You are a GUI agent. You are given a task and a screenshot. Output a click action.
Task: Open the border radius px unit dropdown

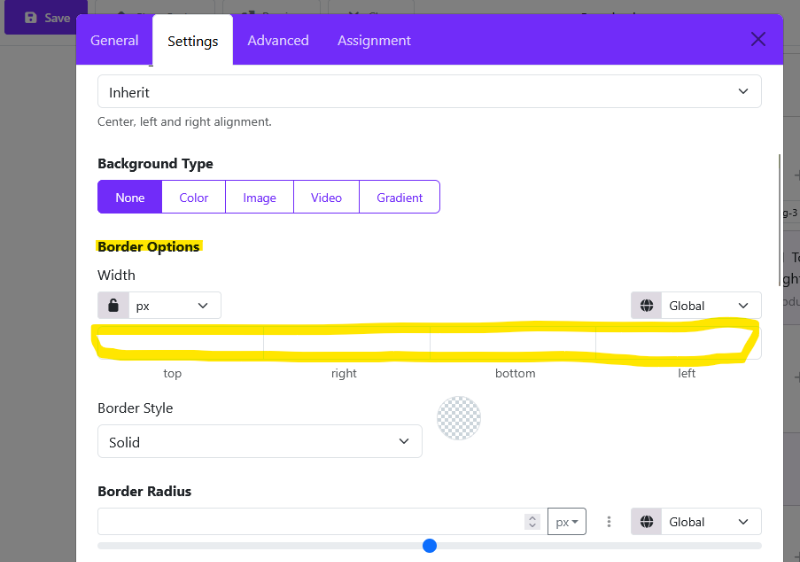[567, 522]
